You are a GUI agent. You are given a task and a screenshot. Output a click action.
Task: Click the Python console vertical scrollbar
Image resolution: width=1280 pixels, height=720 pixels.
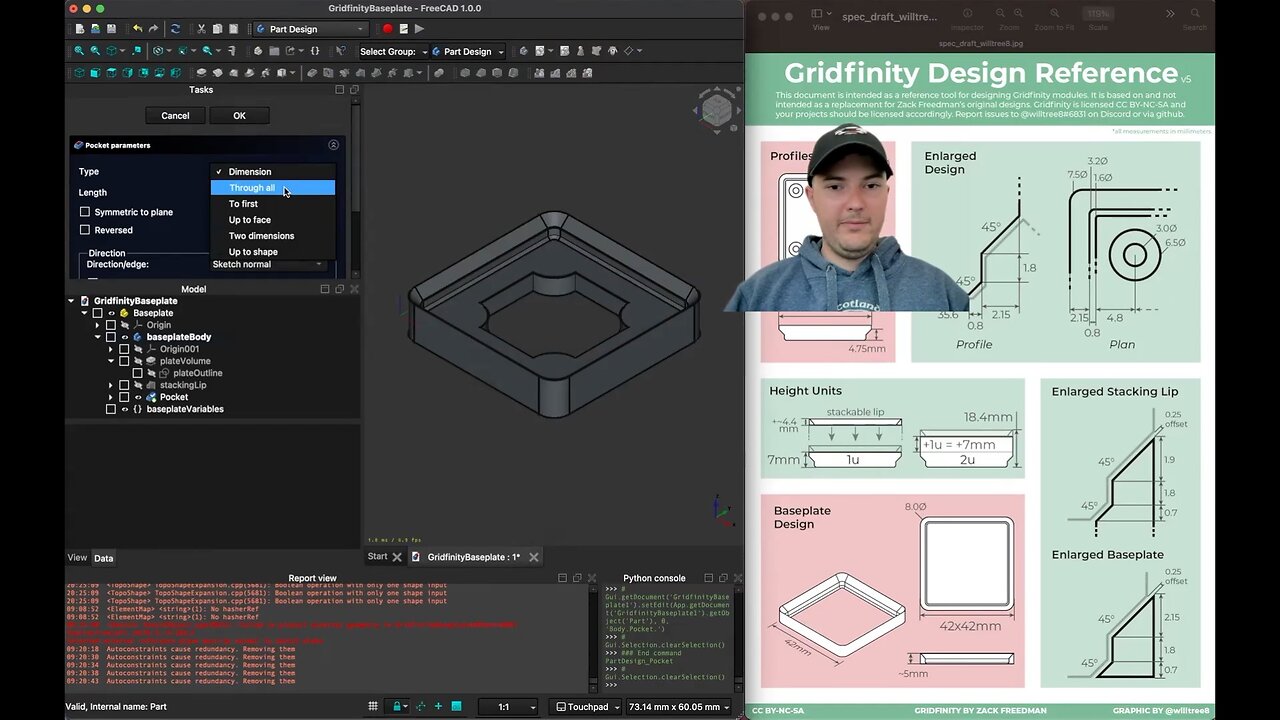(739, 637)
